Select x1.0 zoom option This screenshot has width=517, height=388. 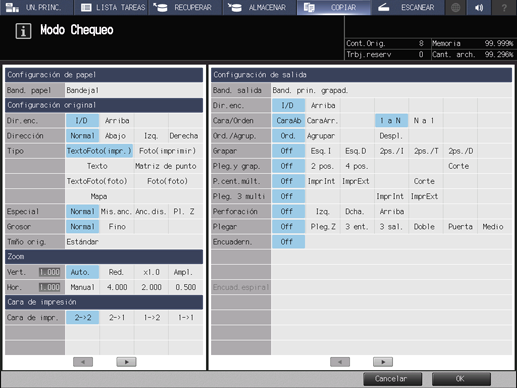coord(151,272)
